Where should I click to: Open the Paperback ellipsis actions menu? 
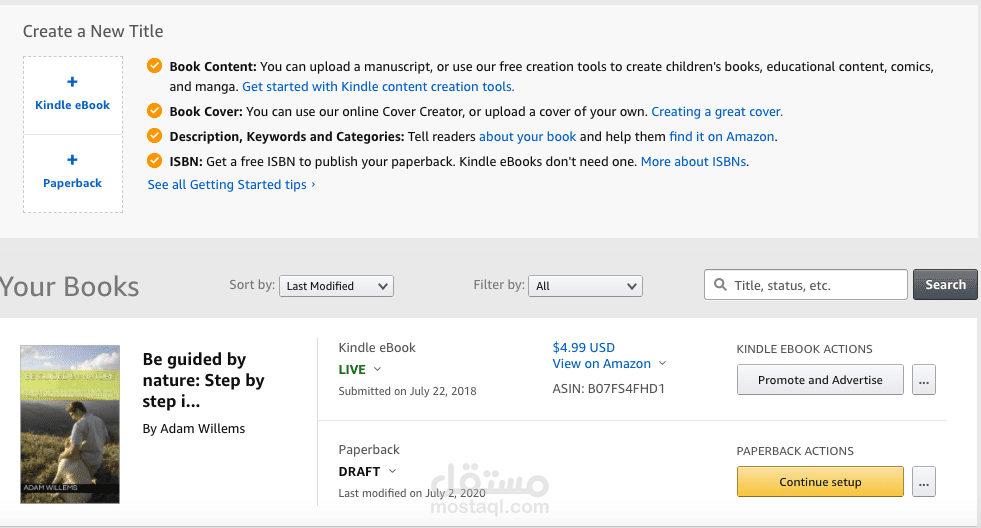coord(924,482)
